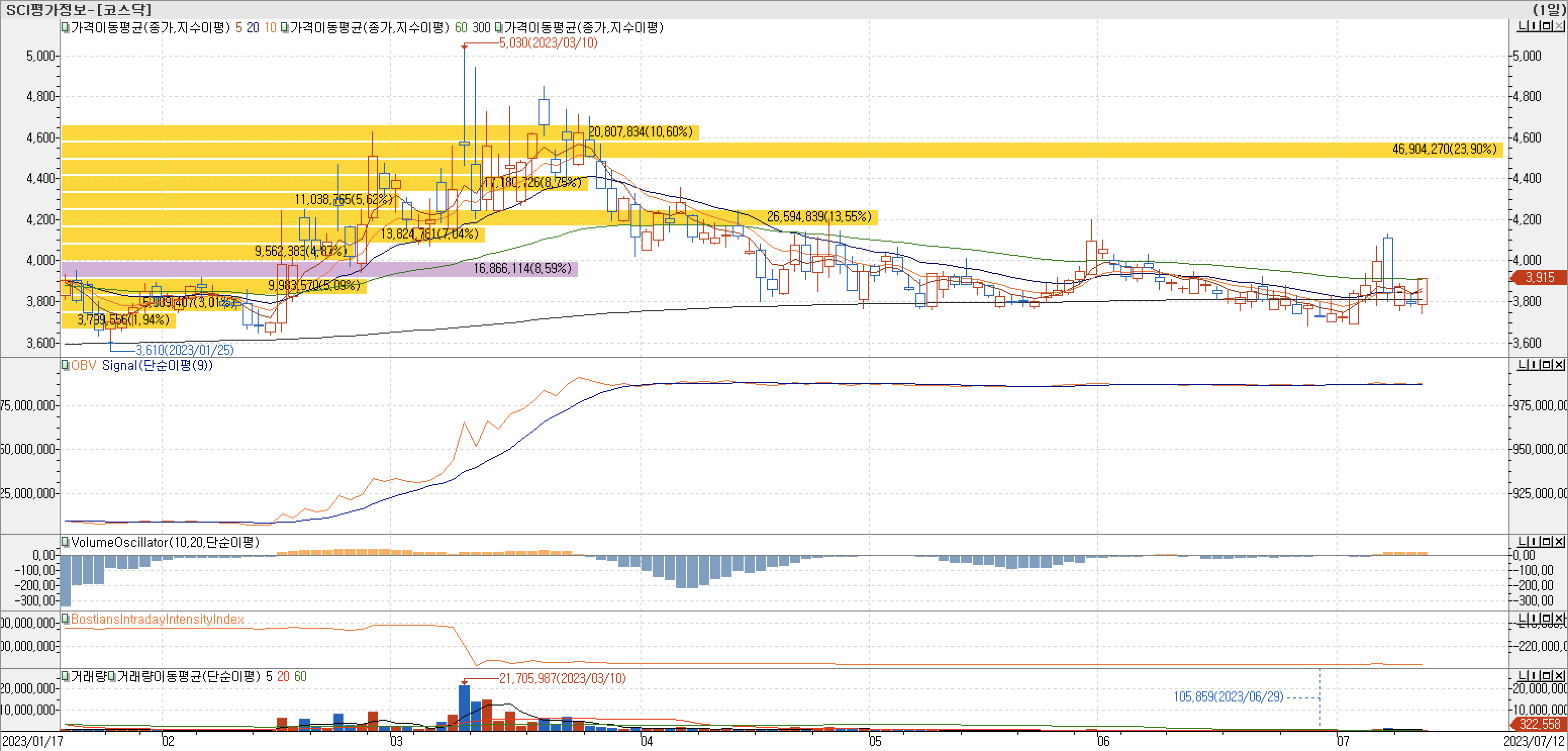1568x751 pixels.
Task: Click the VolumeOscillator(10,20,단순이평) label
Action: (165, 542)
